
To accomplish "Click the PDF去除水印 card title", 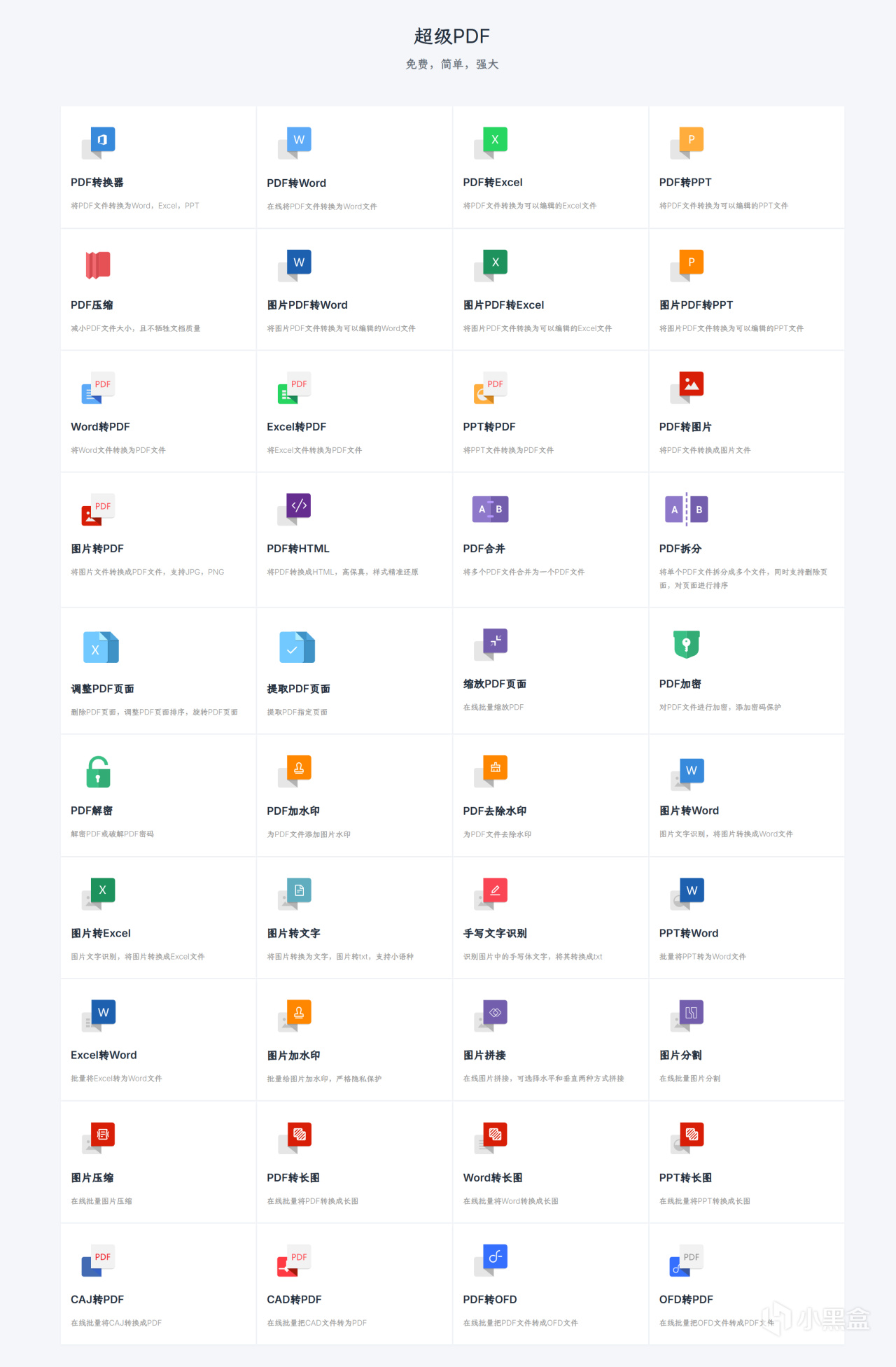I will 495,811.
